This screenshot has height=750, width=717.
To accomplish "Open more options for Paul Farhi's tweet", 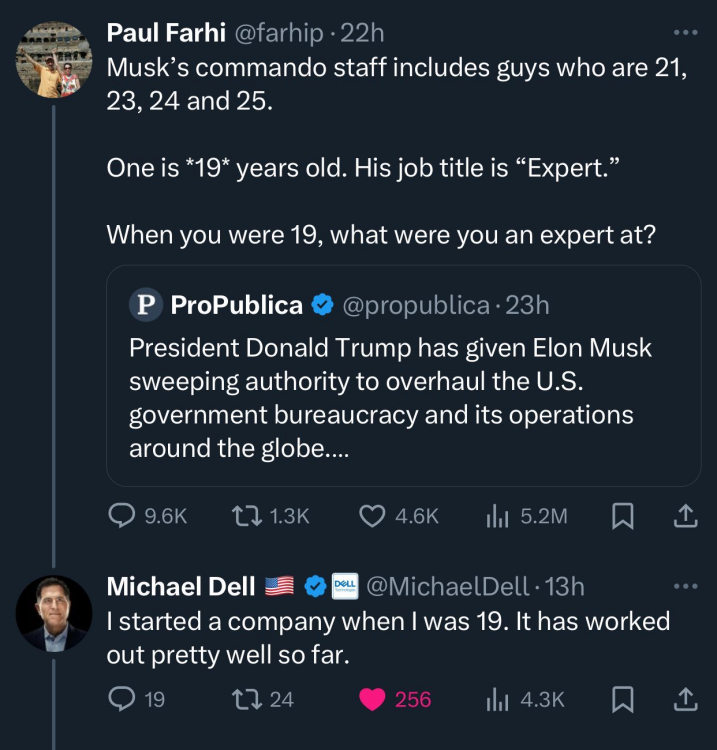I will (685, 32).
